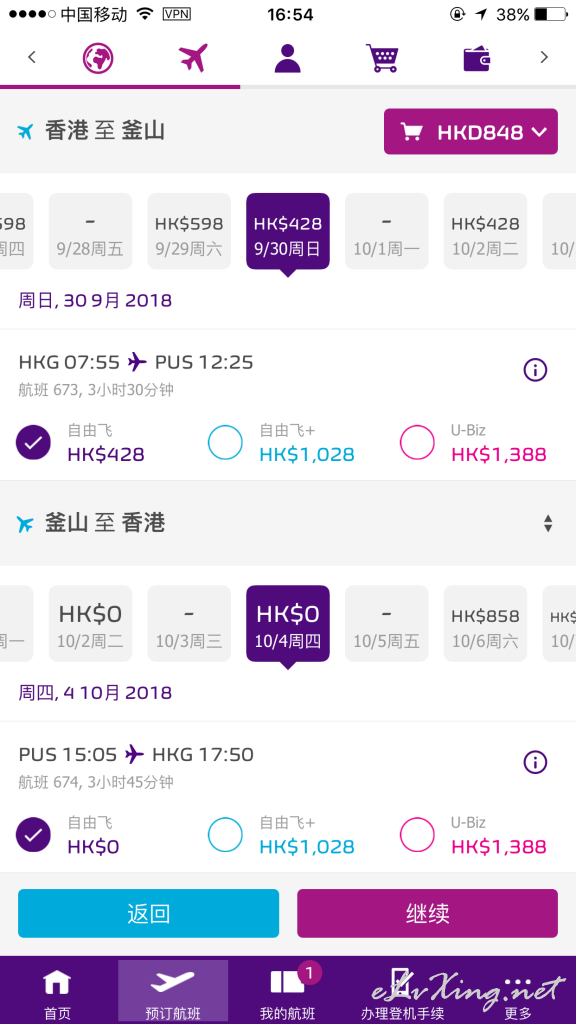
Task: Show info for flight 673
Action: pyautogui.click(x=535, y=370)
